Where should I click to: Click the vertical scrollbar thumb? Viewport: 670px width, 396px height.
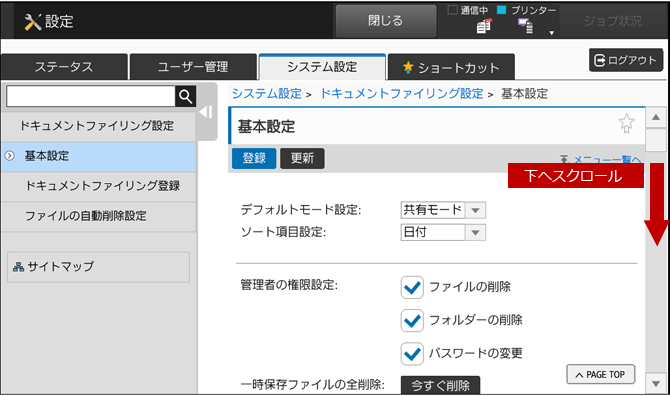click(655, 140)
